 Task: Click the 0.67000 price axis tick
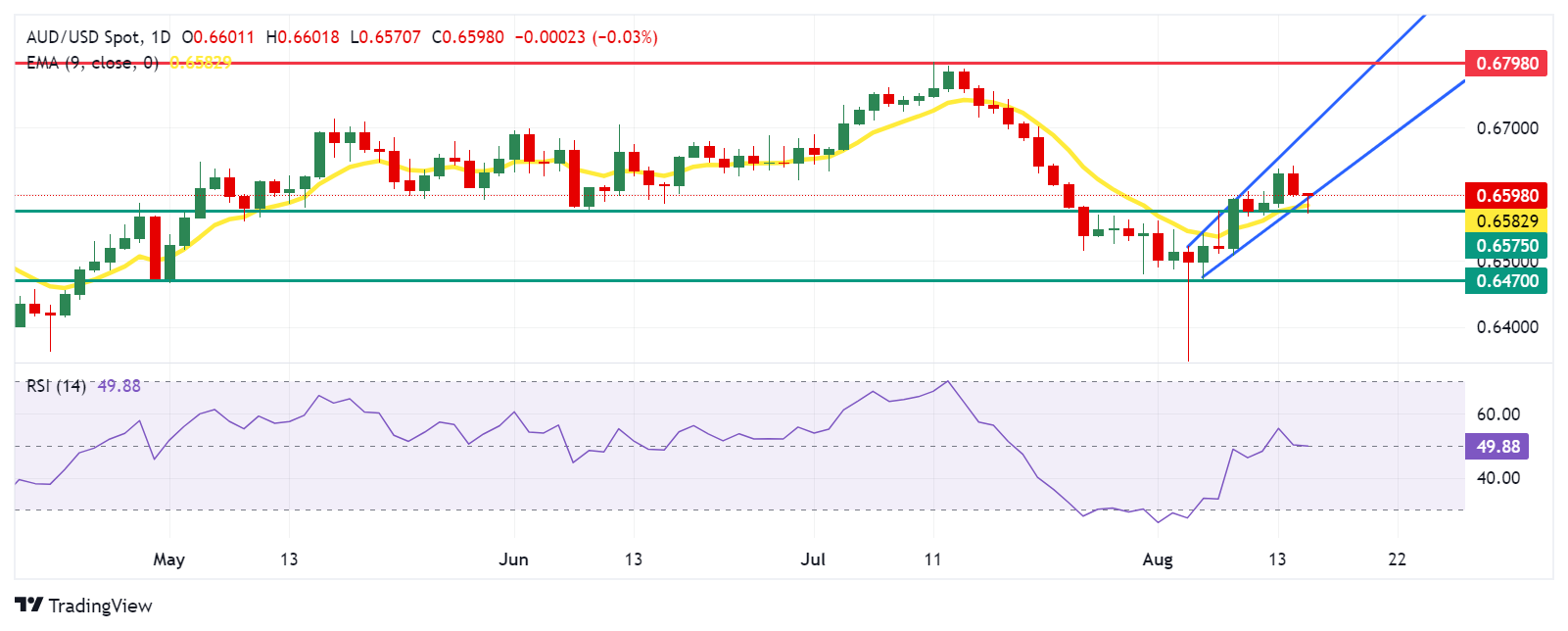point(1506,128)
